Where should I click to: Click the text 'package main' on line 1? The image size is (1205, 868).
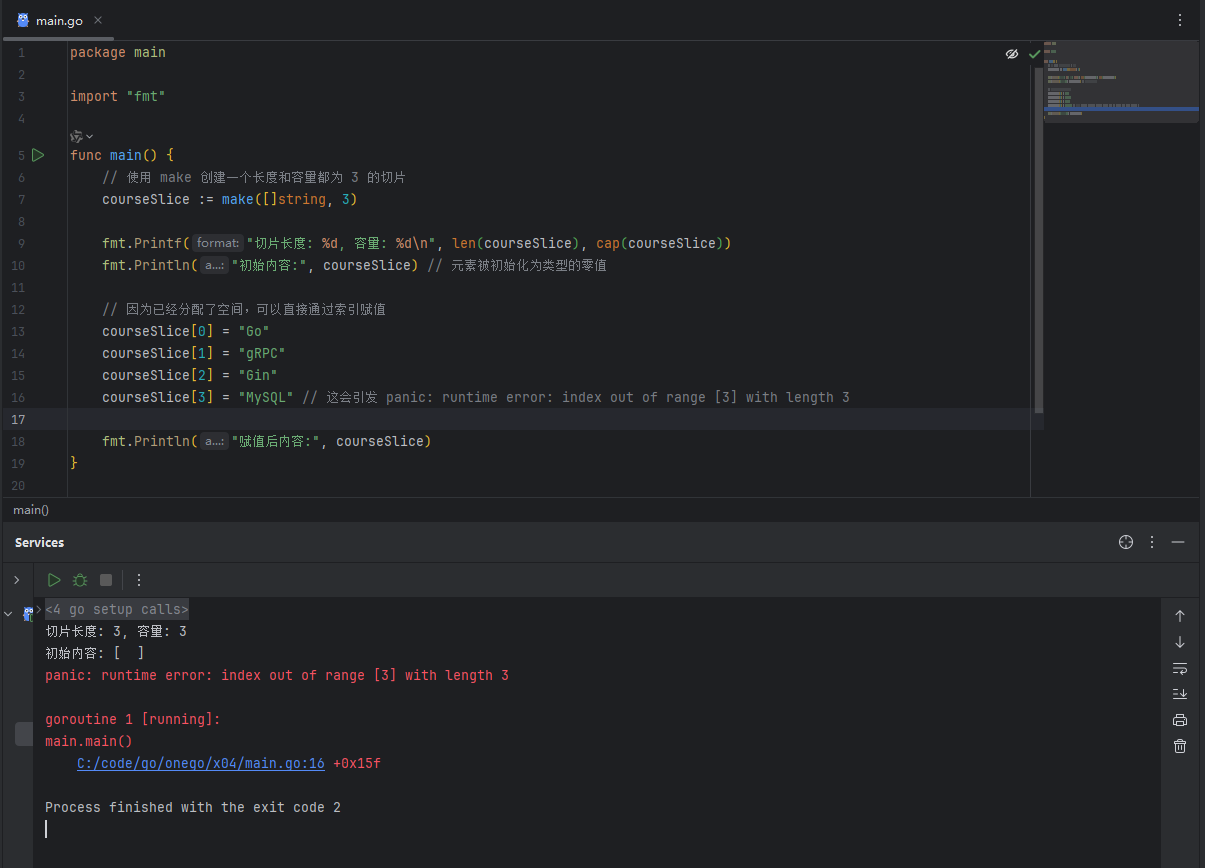[118, 52]
